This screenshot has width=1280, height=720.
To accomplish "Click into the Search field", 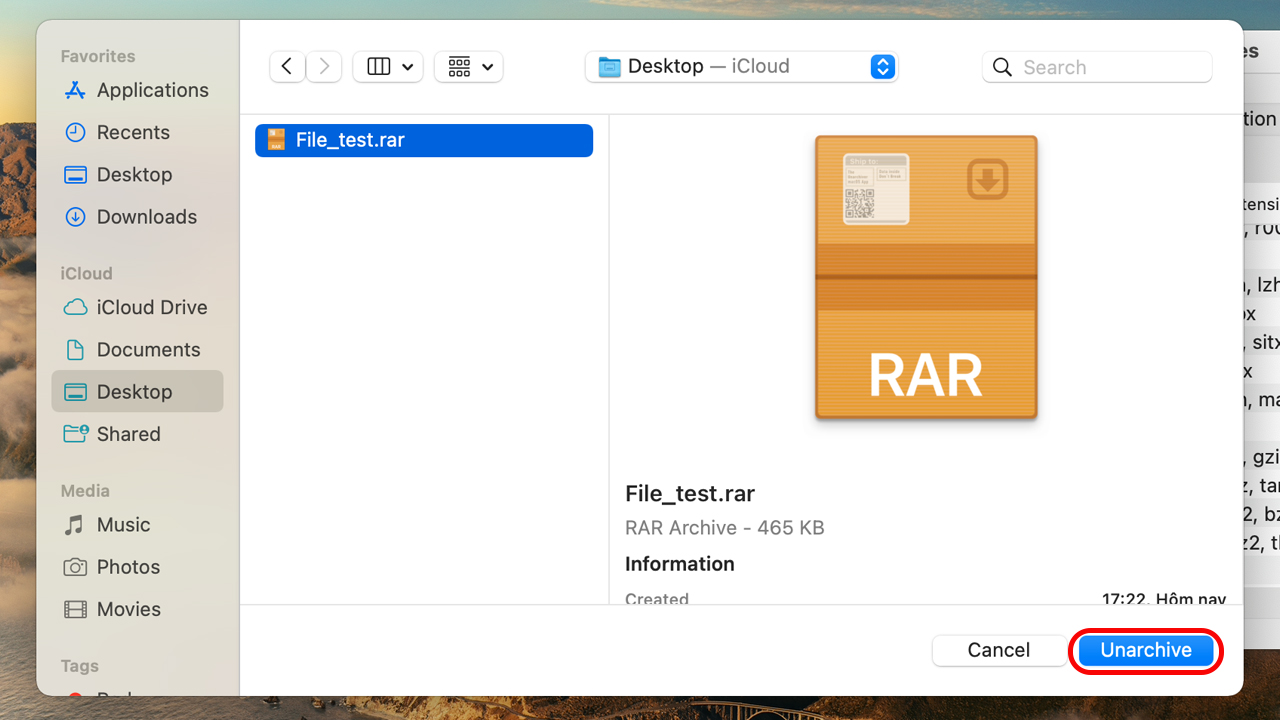I will coord(1097,67).
